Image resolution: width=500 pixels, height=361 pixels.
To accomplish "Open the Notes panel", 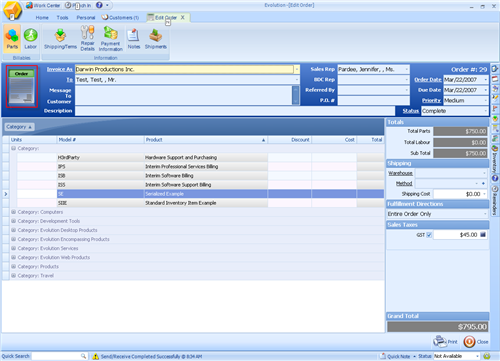I will [x=134, y=39].
